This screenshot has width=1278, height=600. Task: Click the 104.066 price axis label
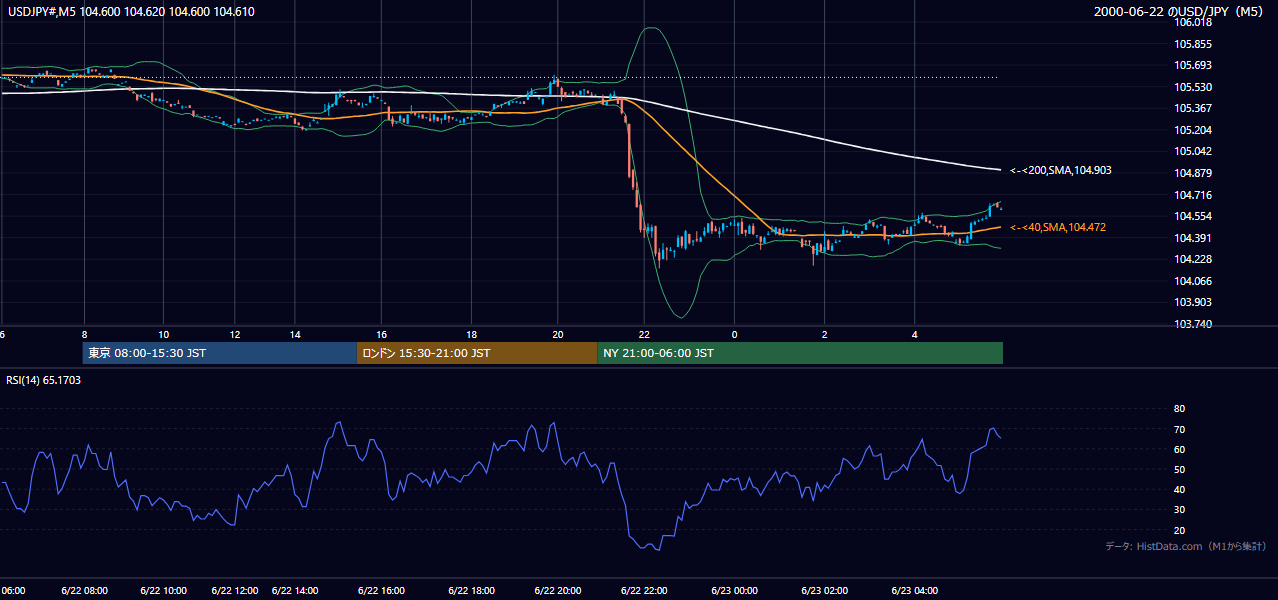(1192, 281)
